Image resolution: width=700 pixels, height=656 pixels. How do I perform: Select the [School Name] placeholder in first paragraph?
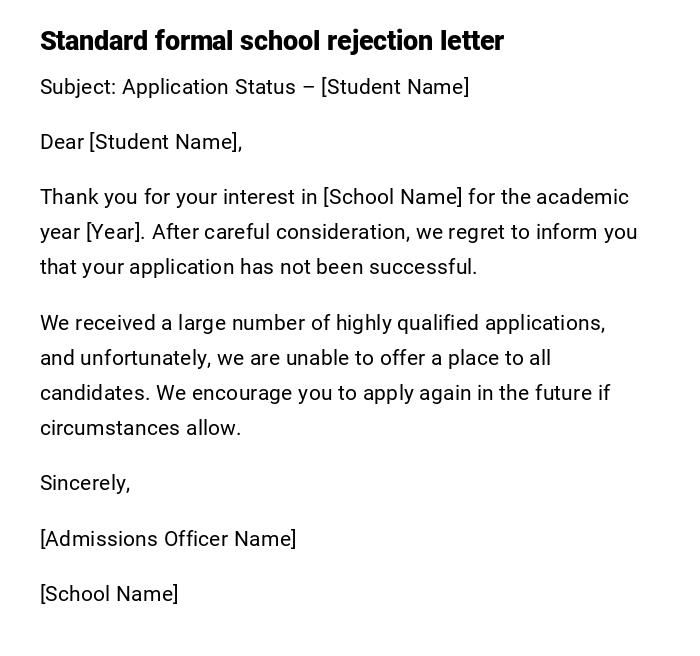393,197
